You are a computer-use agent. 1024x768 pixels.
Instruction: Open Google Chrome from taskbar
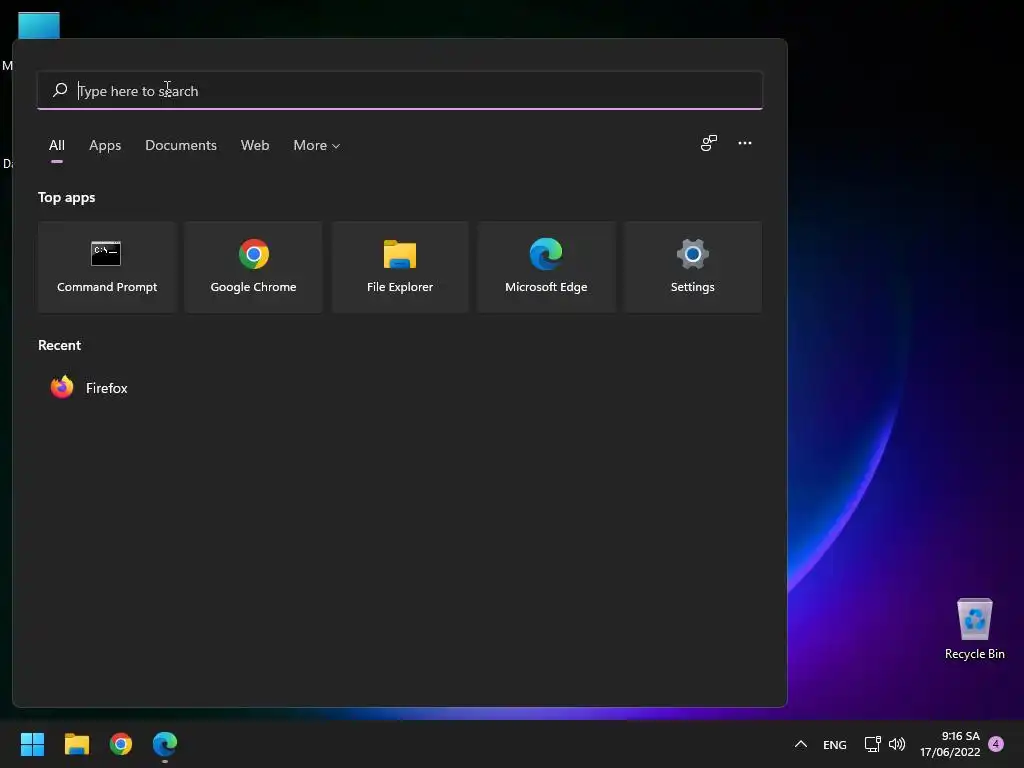pos(121,744)
